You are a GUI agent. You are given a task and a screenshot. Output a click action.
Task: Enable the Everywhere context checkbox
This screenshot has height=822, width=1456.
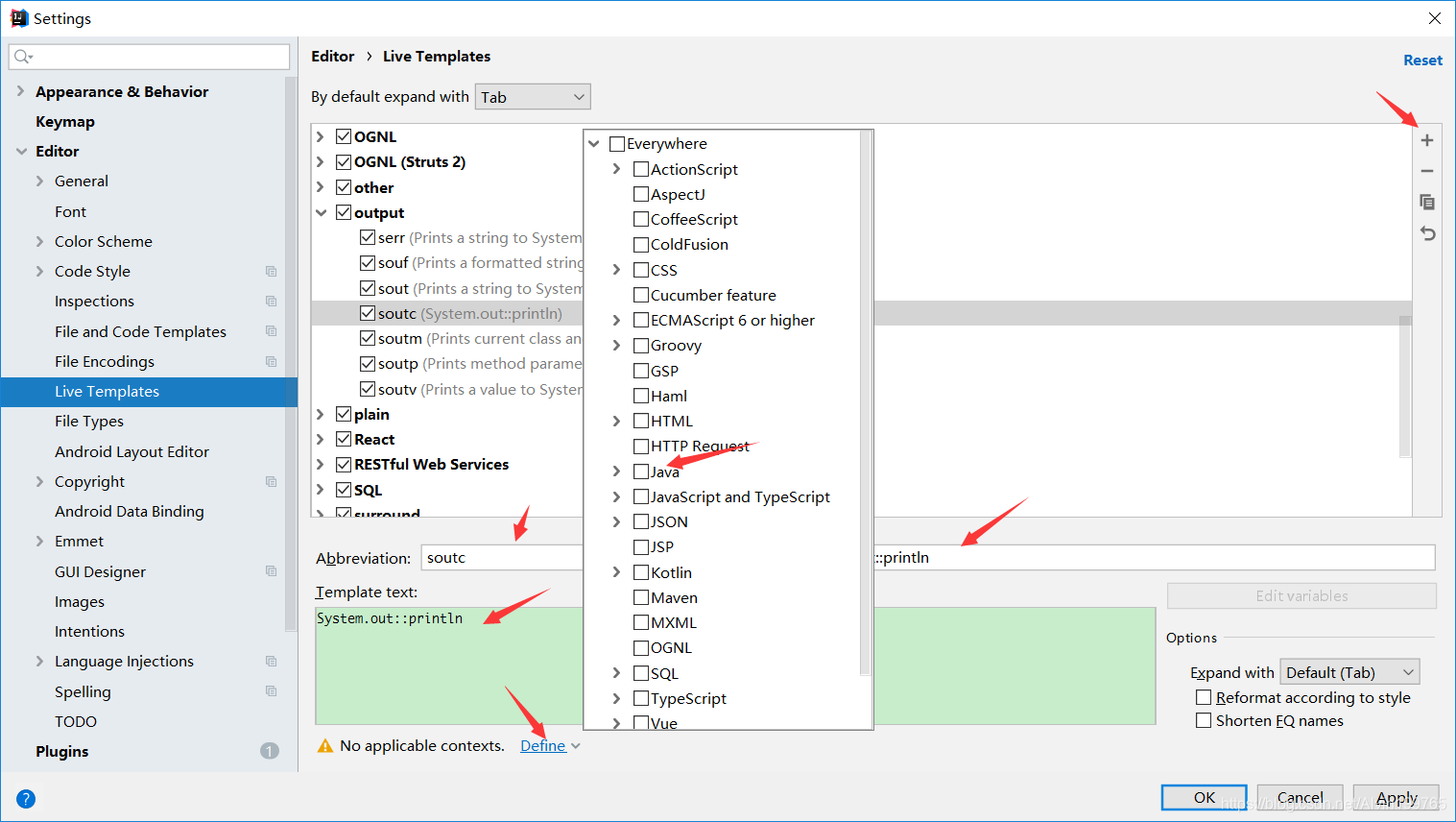click(617, 144)
